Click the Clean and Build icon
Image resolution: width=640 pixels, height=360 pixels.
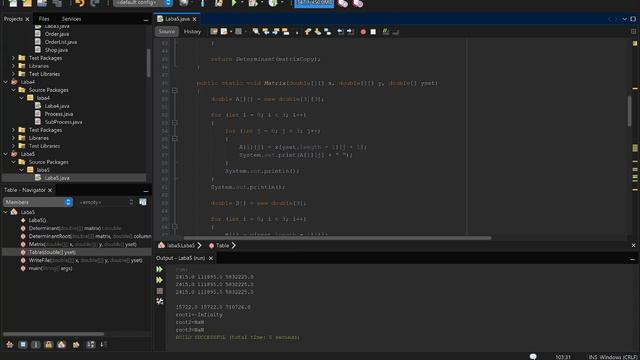coord(219,3)
